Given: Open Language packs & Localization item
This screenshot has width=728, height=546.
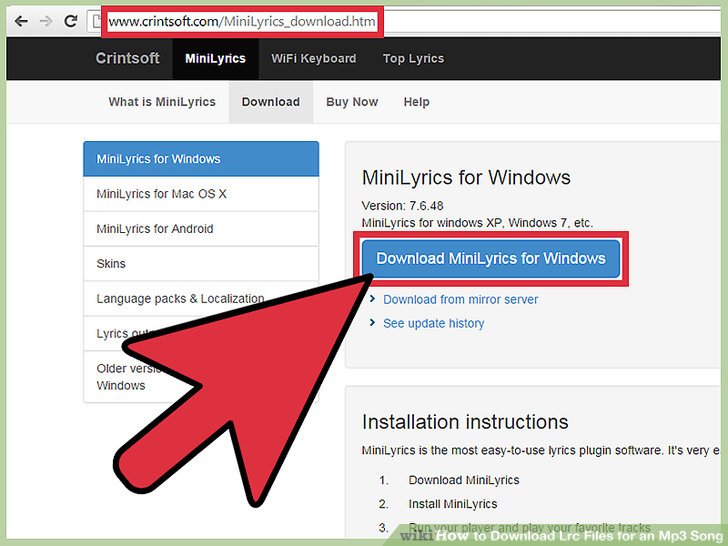Looking at the screenshot, I should (201, 299).
